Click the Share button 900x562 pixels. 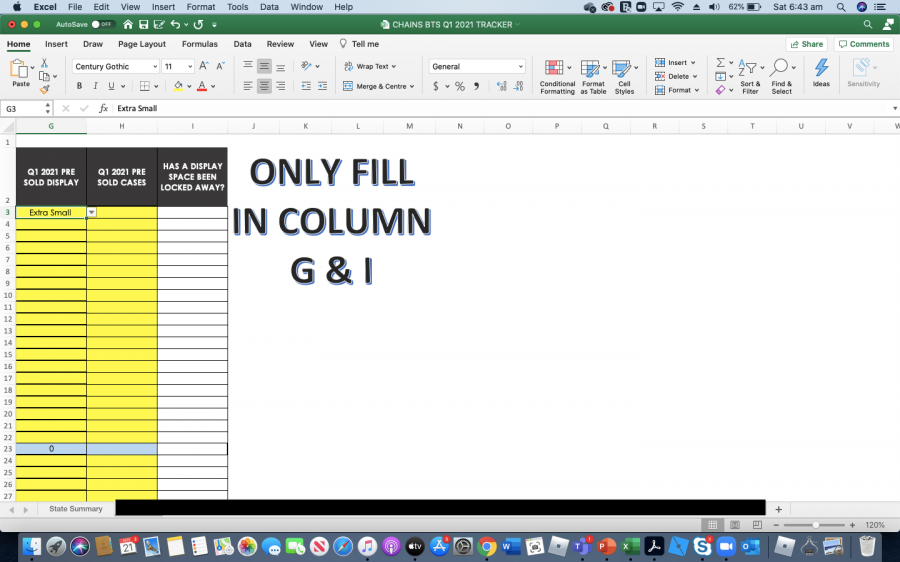[x=806, y=44]
